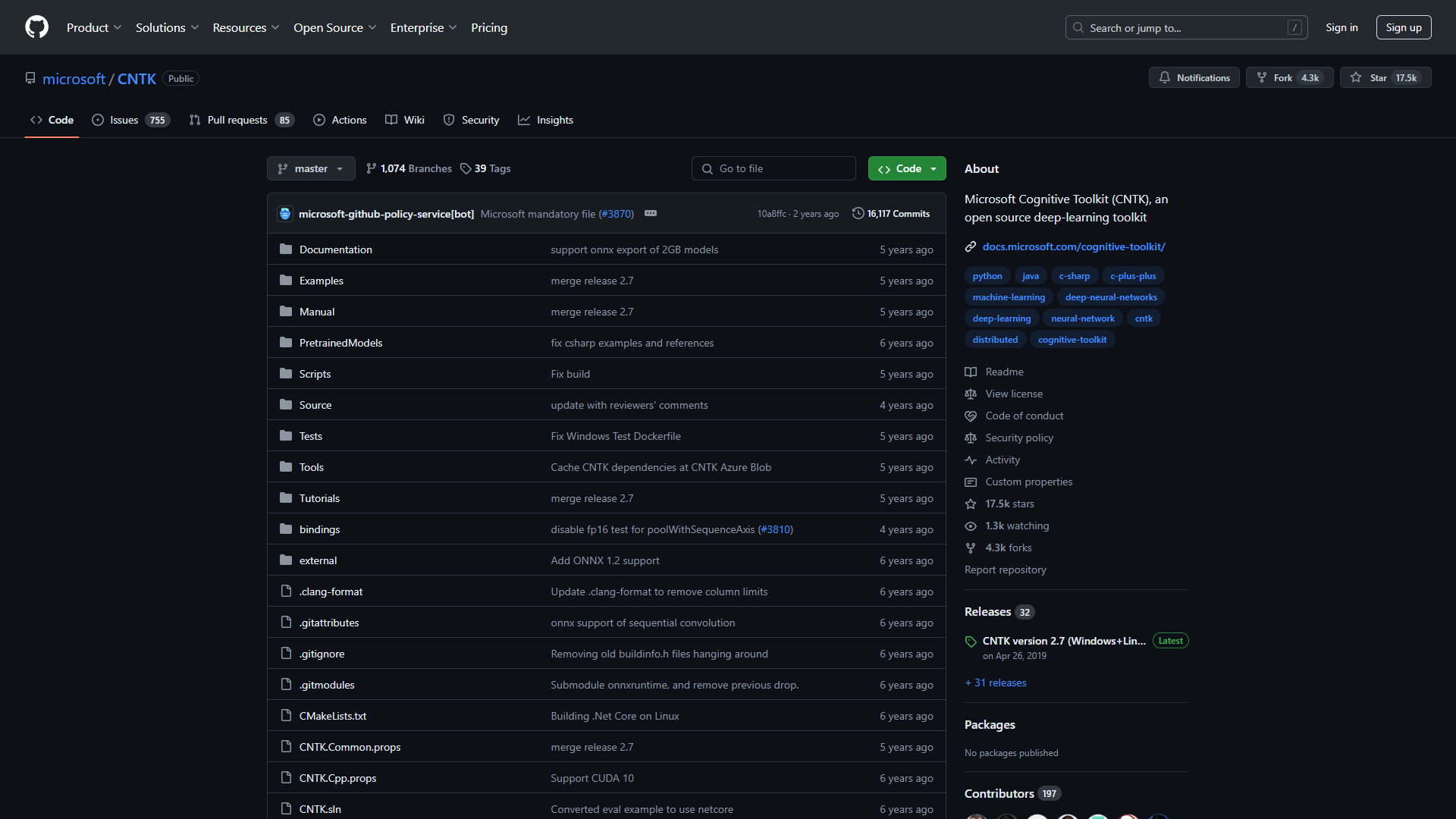Click inside the Go to file field
This screenshot has height=819, width=1456.
pos(773,168)
